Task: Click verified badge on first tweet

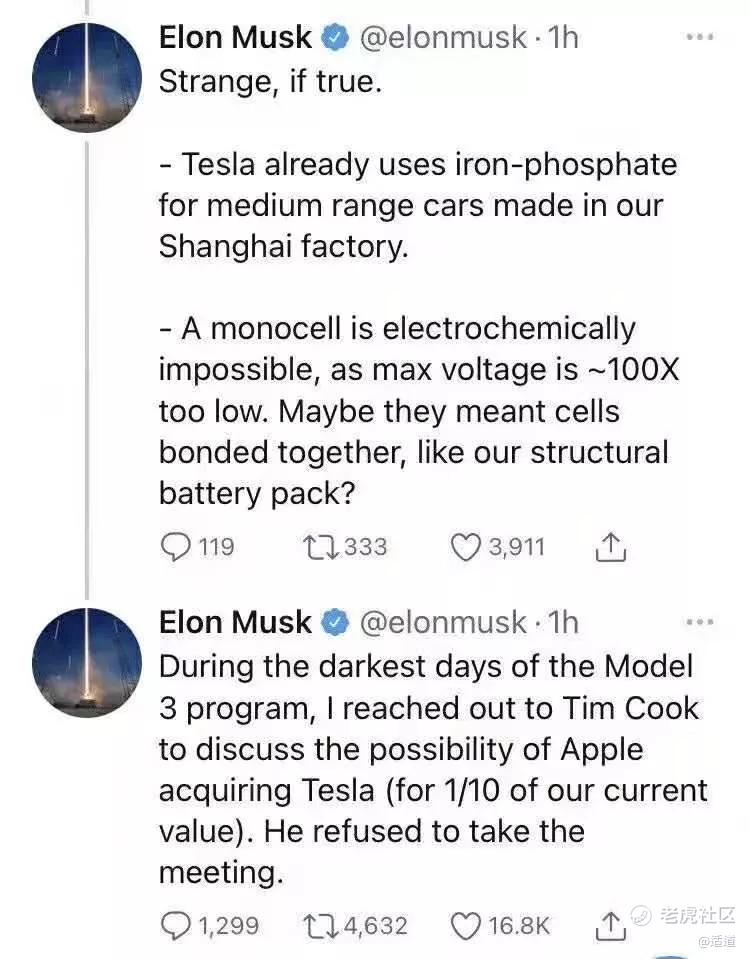Action: point(335,39)
